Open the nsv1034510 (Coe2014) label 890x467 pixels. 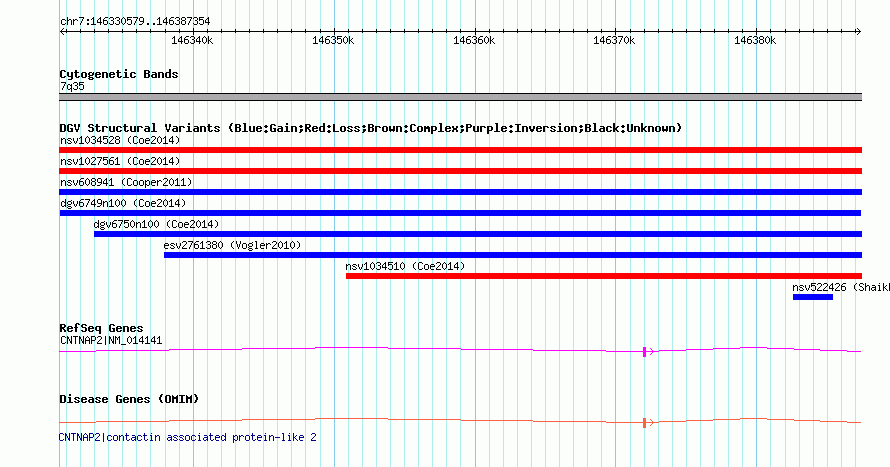pyautogui.click(x=405, y=266)
